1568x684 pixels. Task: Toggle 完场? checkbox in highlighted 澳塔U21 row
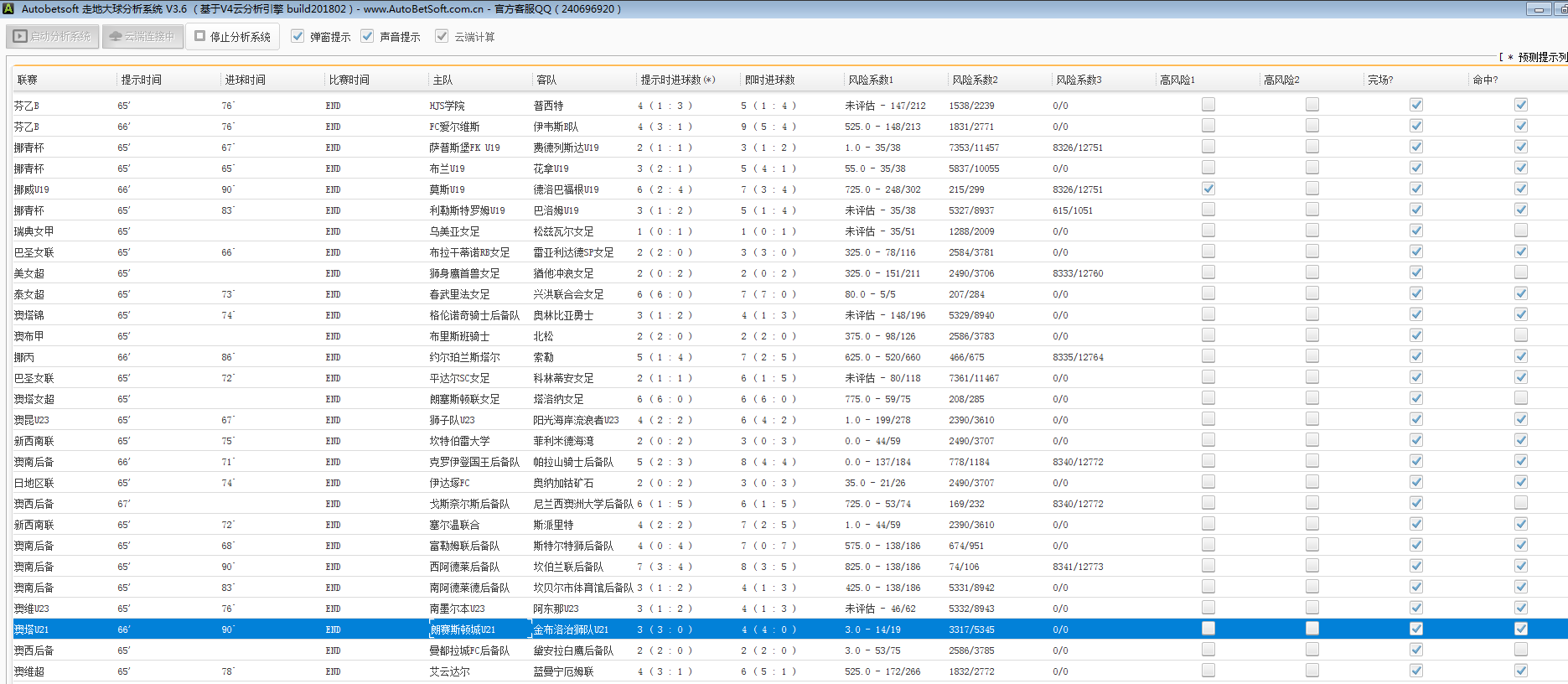tap(1415, 629)
